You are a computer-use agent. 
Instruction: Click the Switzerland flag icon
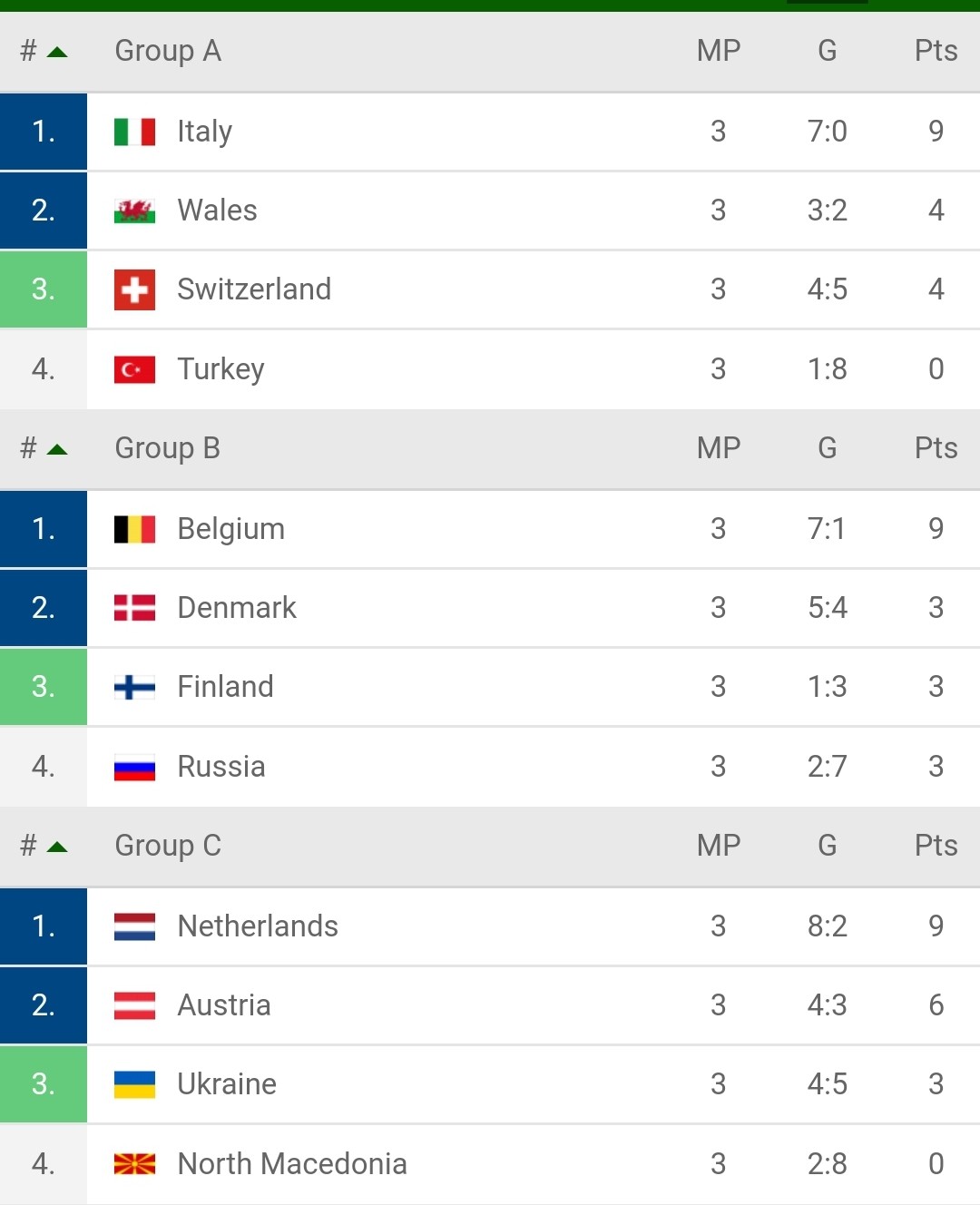tap(134, 289)
